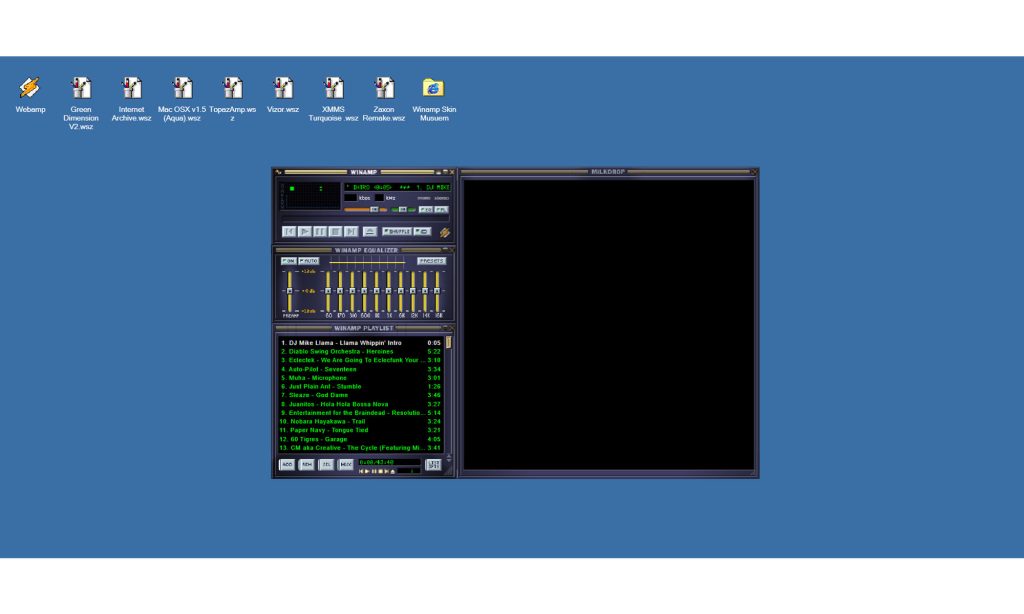1024x614 pixels.
Task: Click the PREAMP slider in equalizer
Action: tap(289, 291)
